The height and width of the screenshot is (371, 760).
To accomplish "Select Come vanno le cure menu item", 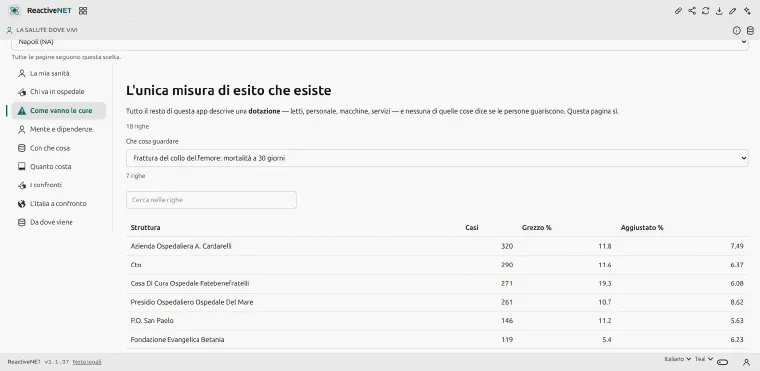I will (x=59, y=111).
